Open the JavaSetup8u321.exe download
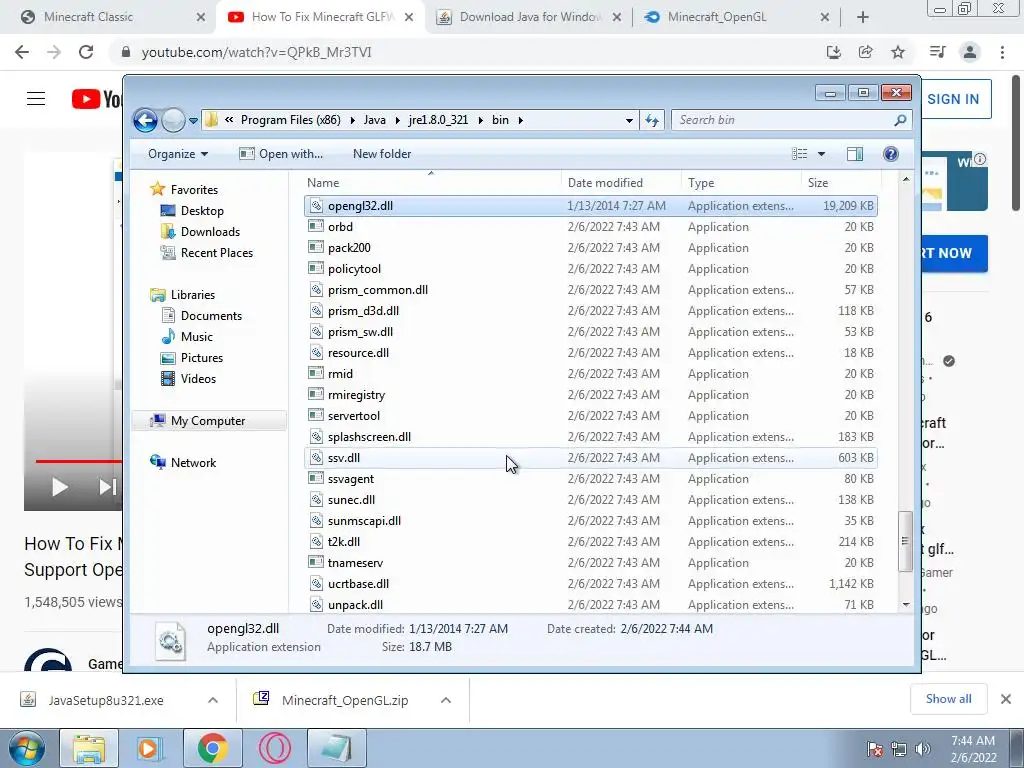Screen dimensions: 1024x768 106,700
